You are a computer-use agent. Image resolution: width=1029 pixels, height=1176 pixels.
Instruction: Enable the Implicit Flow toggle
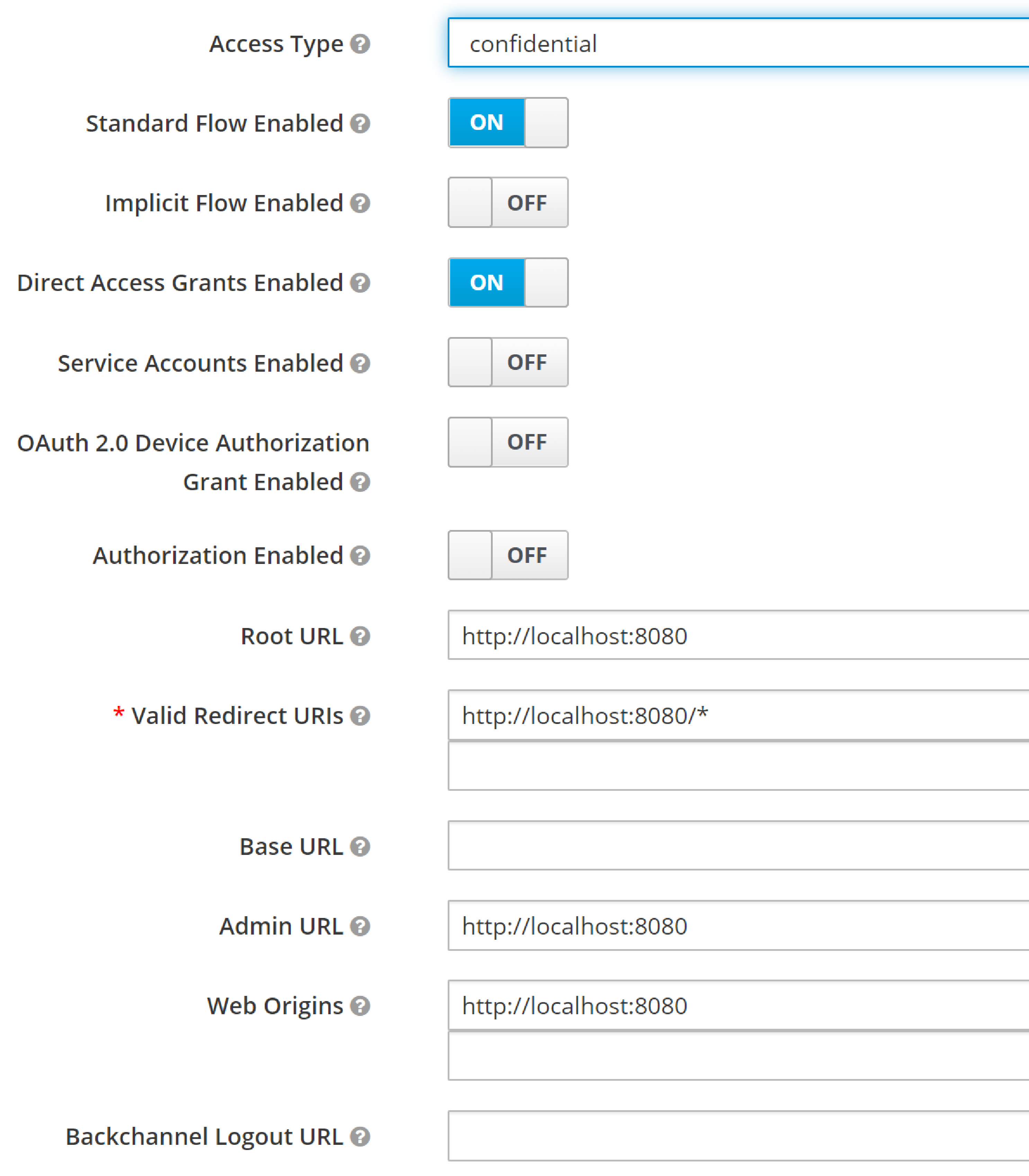[x=508, y=202]
